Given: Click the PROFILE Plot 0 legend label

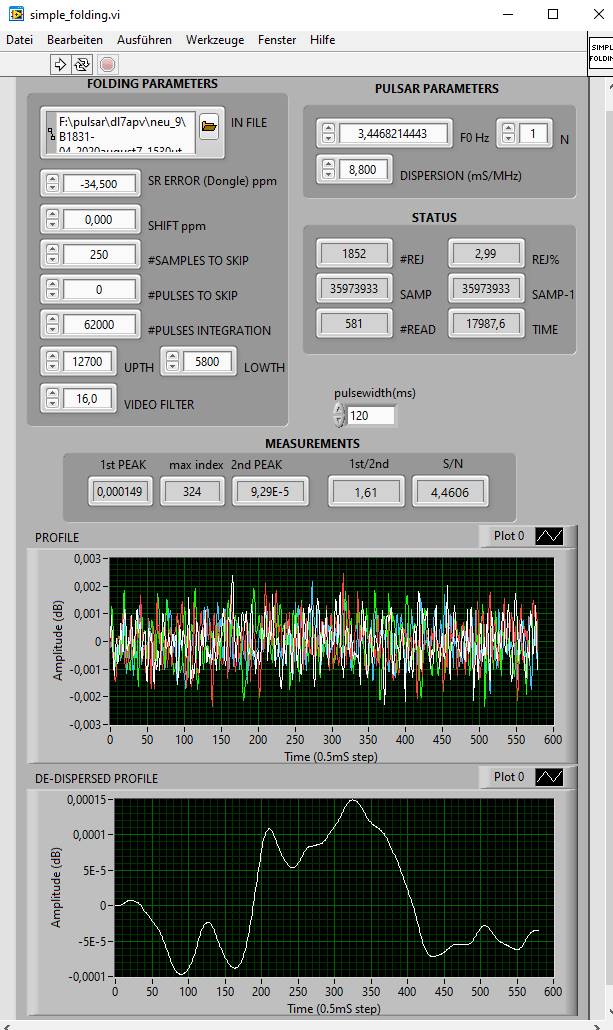Looking at the screenshot, I should point(509,536).
